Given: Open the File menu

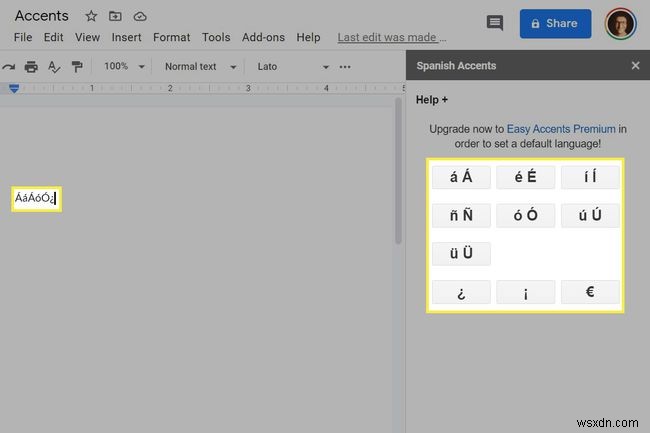Looking at the screenshot, I should [23, 37].
